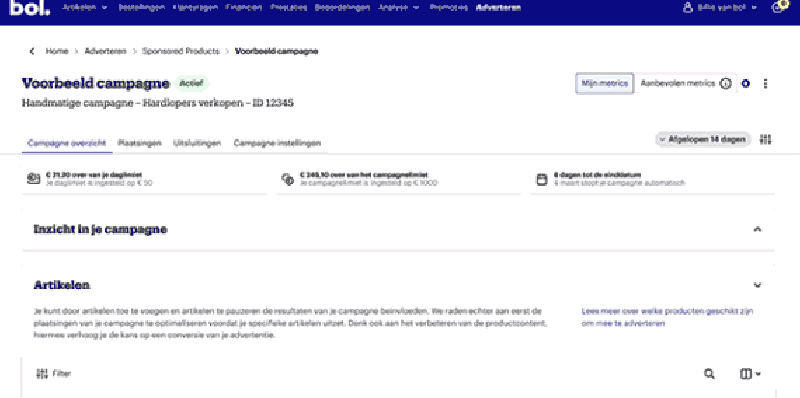Click the campagnelimiet coins icon
The image size is (800, 398).
[287, 179]
